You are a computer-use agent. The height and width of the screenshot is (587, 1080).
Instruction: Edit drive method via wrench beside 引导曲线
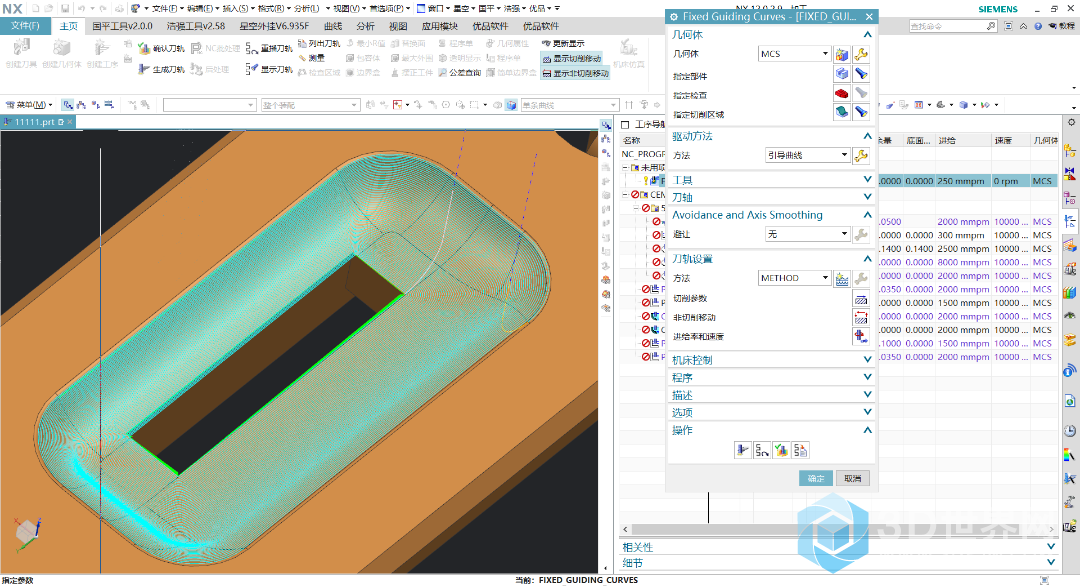tap(861, 156)
